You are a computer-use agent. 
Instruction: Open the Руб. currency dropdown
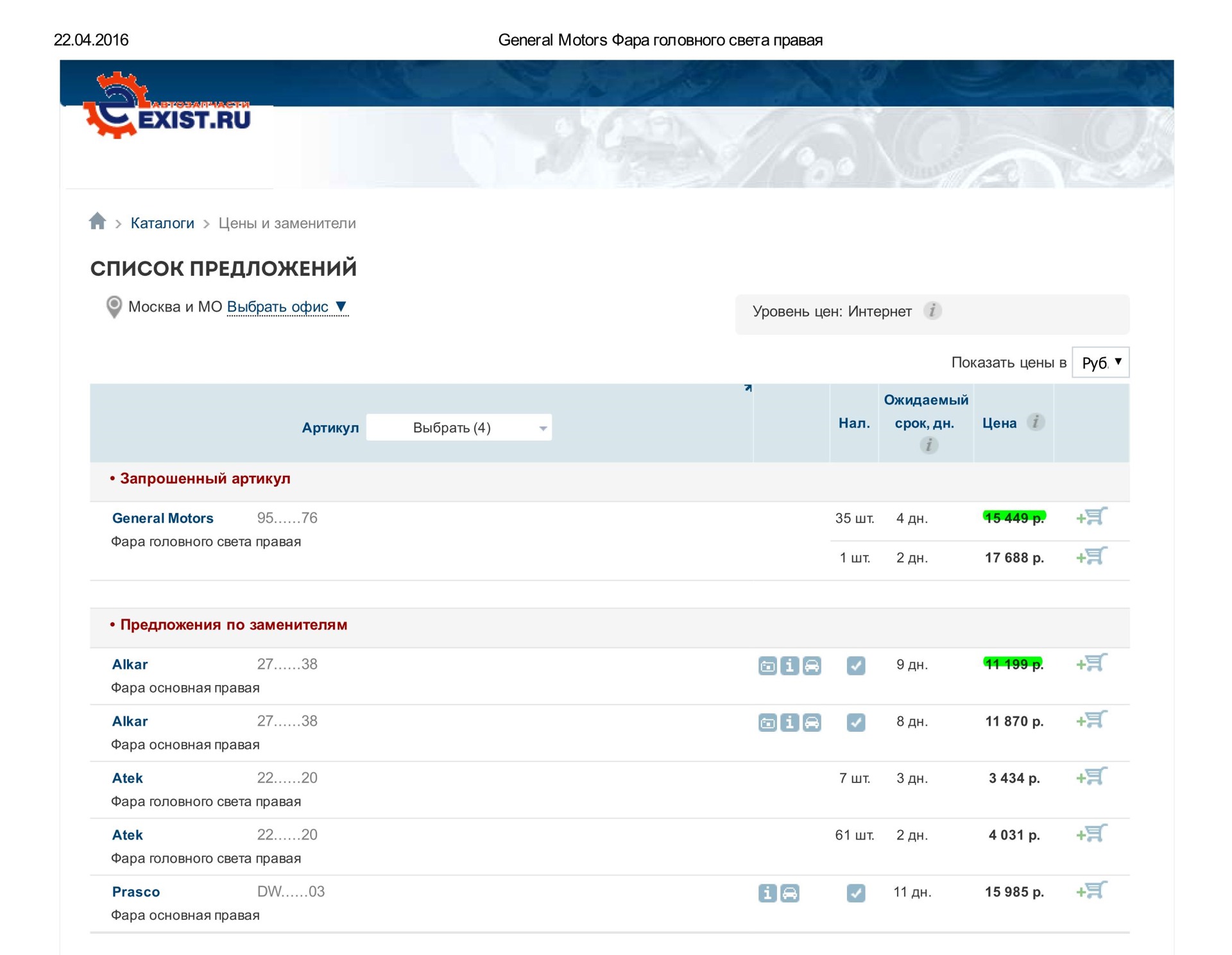[1100, 363]
